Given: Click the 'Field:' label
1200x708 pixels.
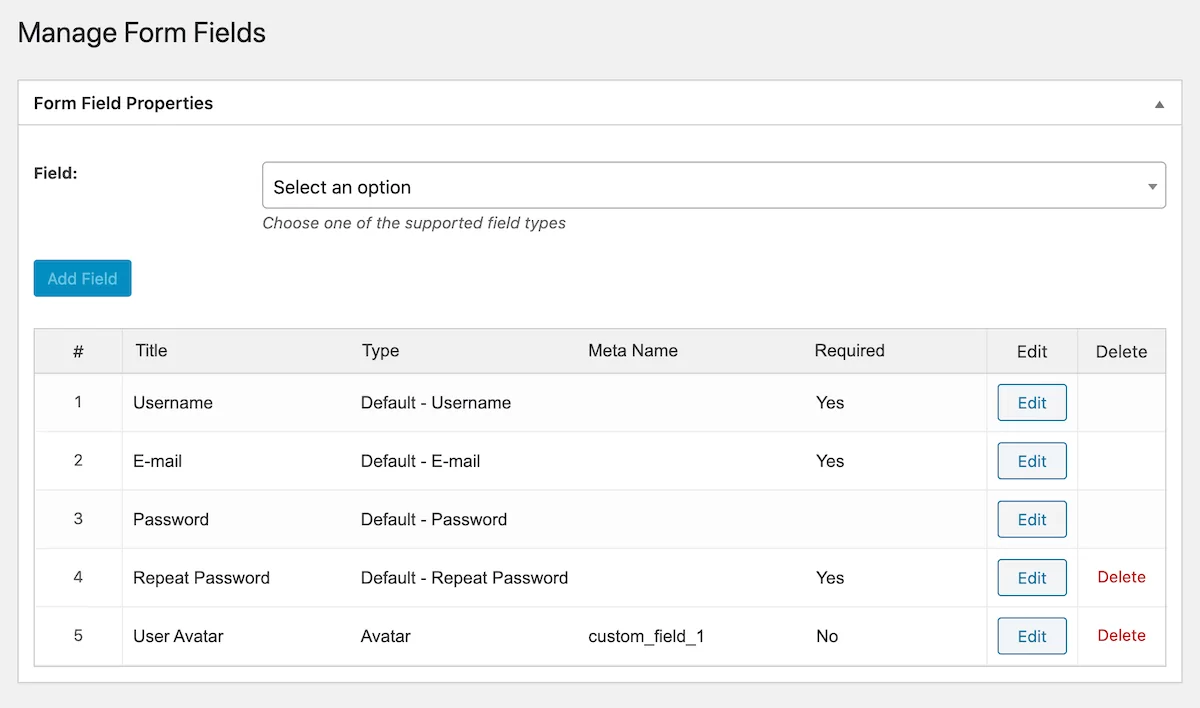Looking at the screenshot, I should [56, 172].
